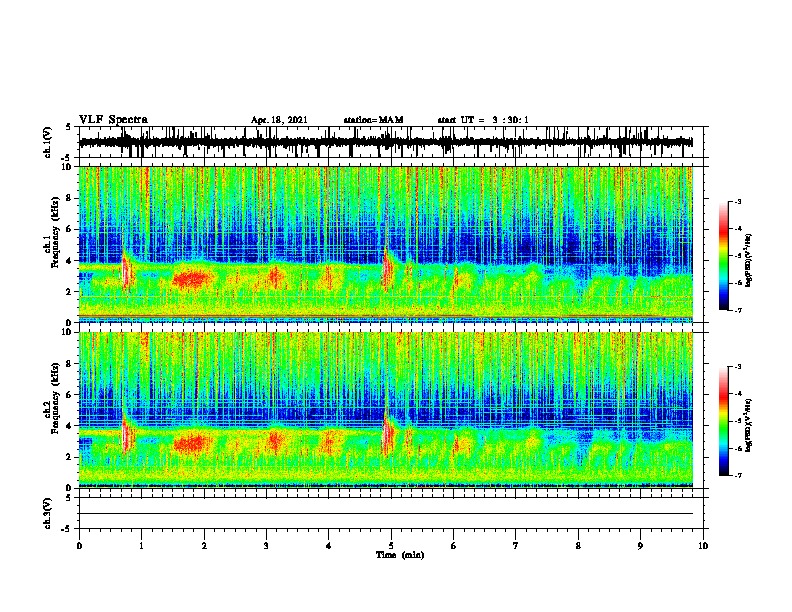792x612 pixels.
Task: Click the time axis tick label "9"
Action: pyautogui.click(x=640, y=546)
